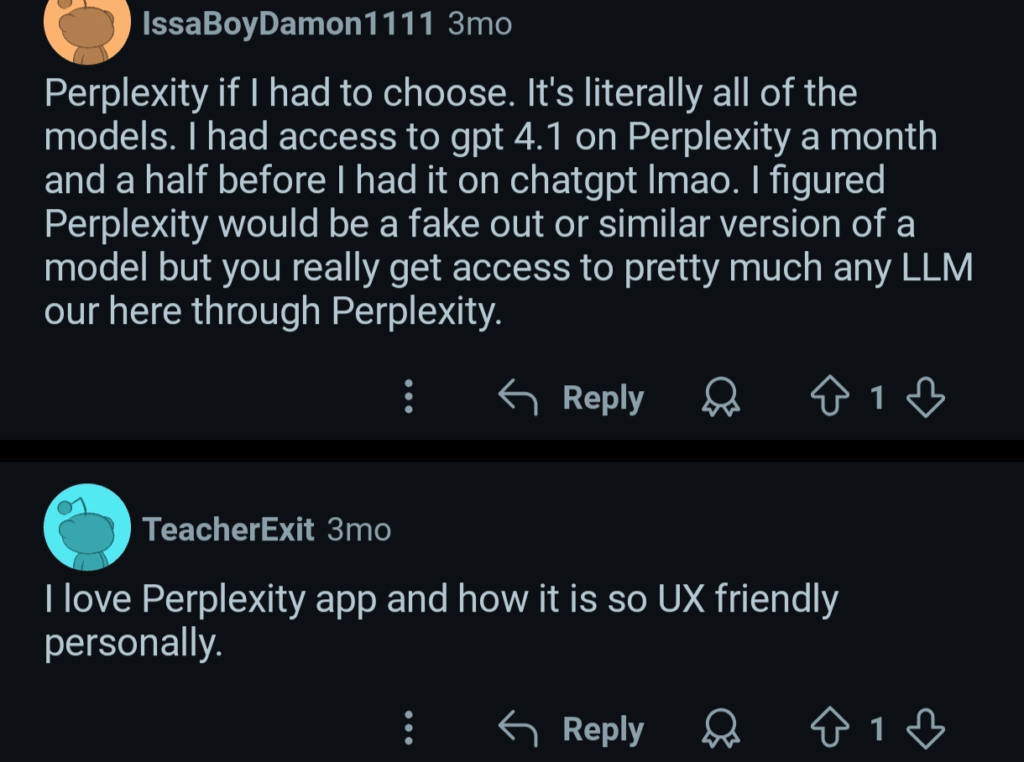Downvote IssaBoyDamon1111's Perplexity comment
Screen dimensions: 1024x762
[x=924, y=399]
